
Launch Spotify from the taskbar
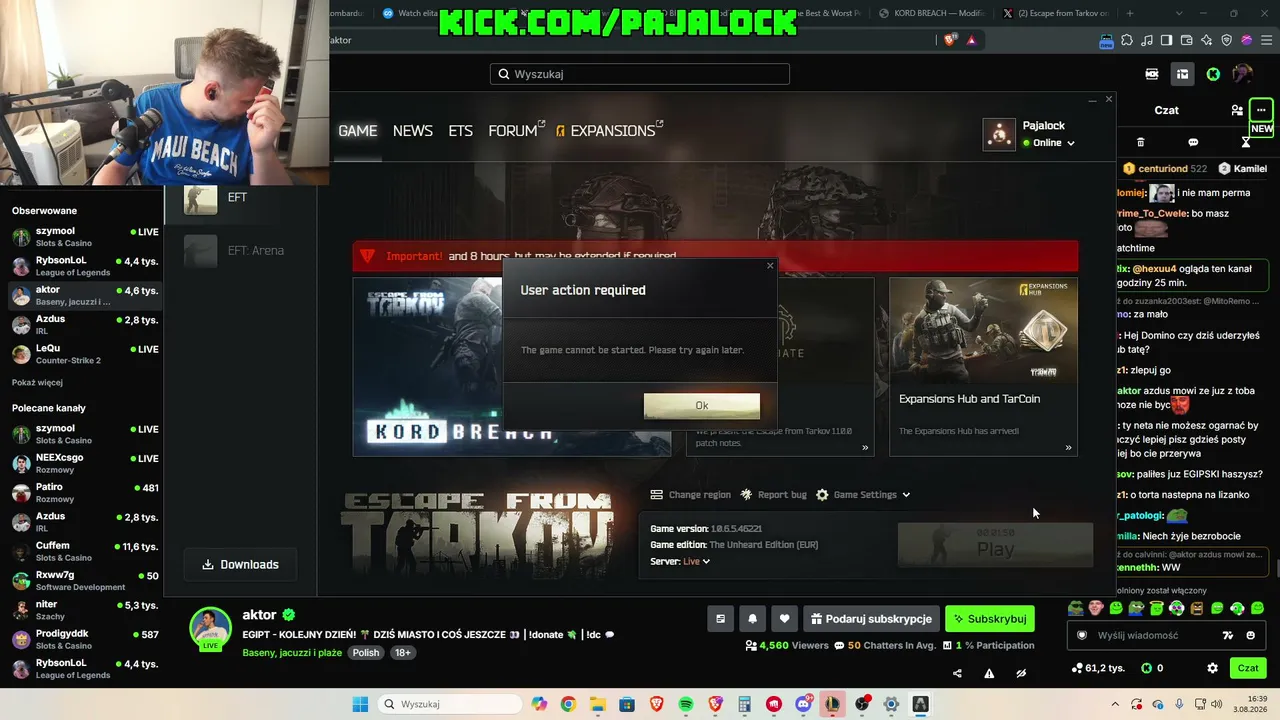(x=686, y=704)
